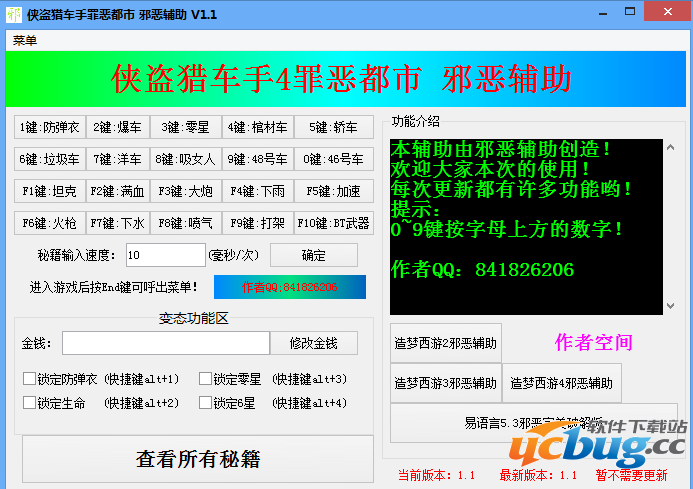Click the F9键:打架 button
693x489 pixels.
click(258, 223)
